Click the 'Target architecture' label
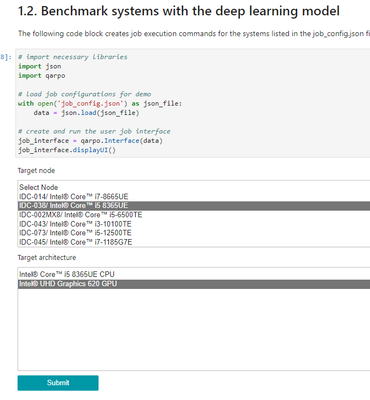This screenshot has height=400, width=370. click(x=47, y=258)
